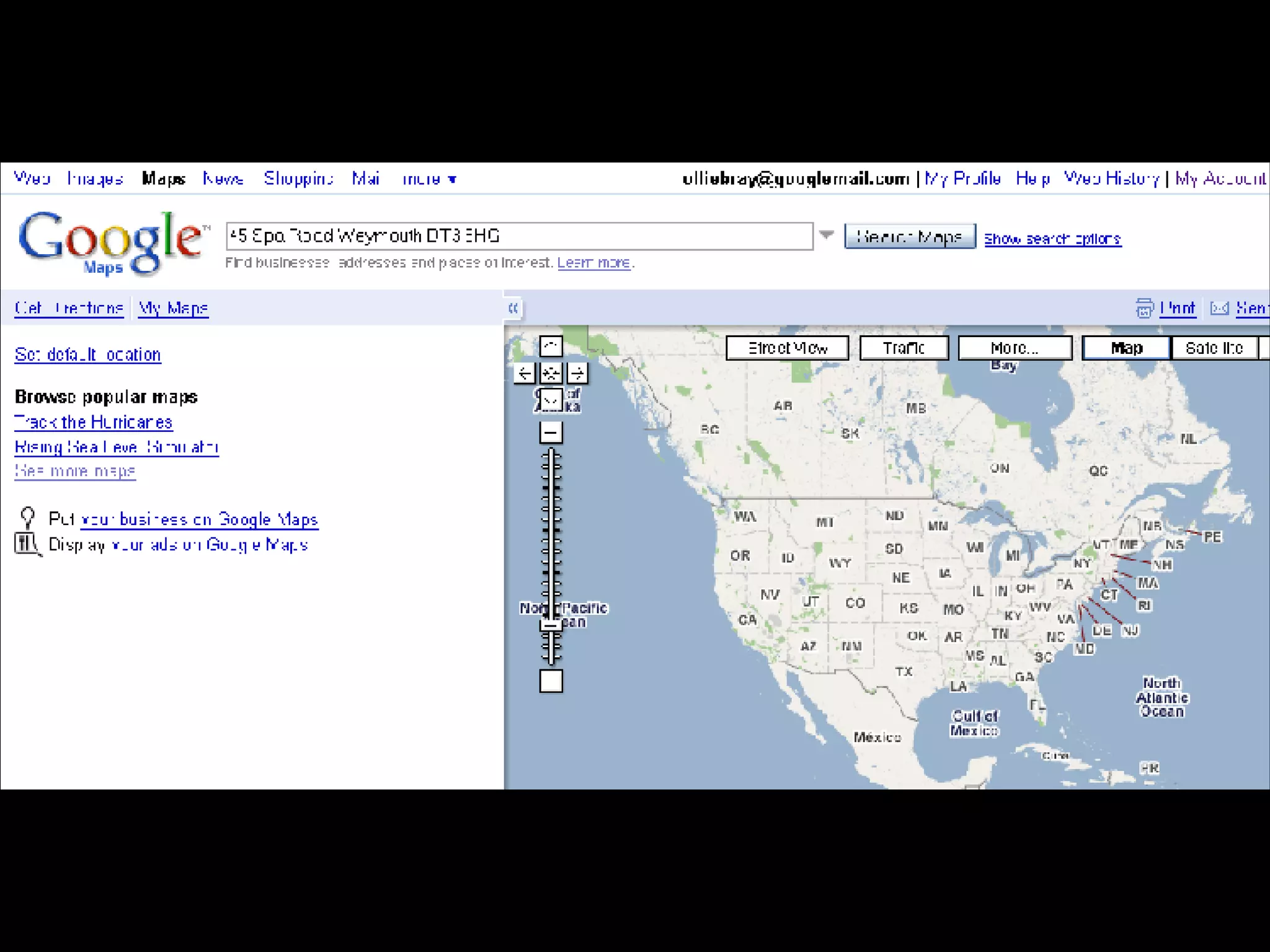Click the center return-to-last-result pan button

(551, 373)
